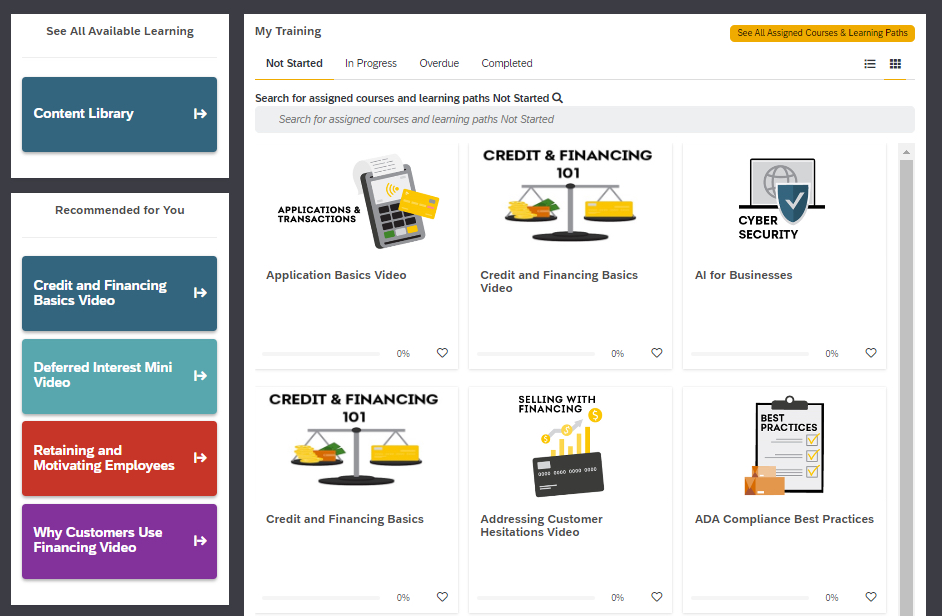Open ADA Compliance Best Practices title
942x616 pixels.
[x=784, y=519]
